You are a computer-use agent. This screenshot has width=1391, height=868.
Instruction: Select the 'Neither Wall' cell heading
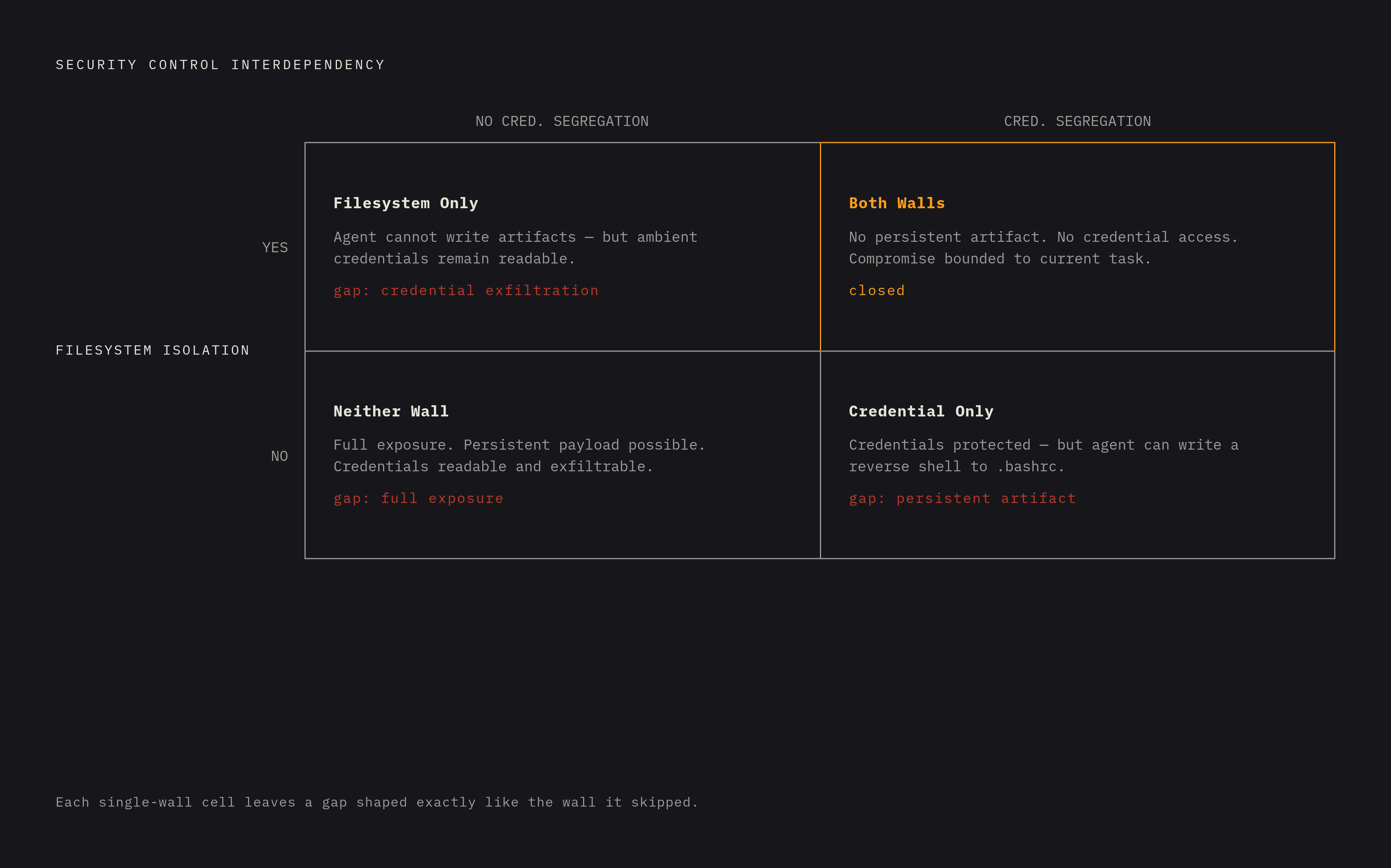pos(391,411)
